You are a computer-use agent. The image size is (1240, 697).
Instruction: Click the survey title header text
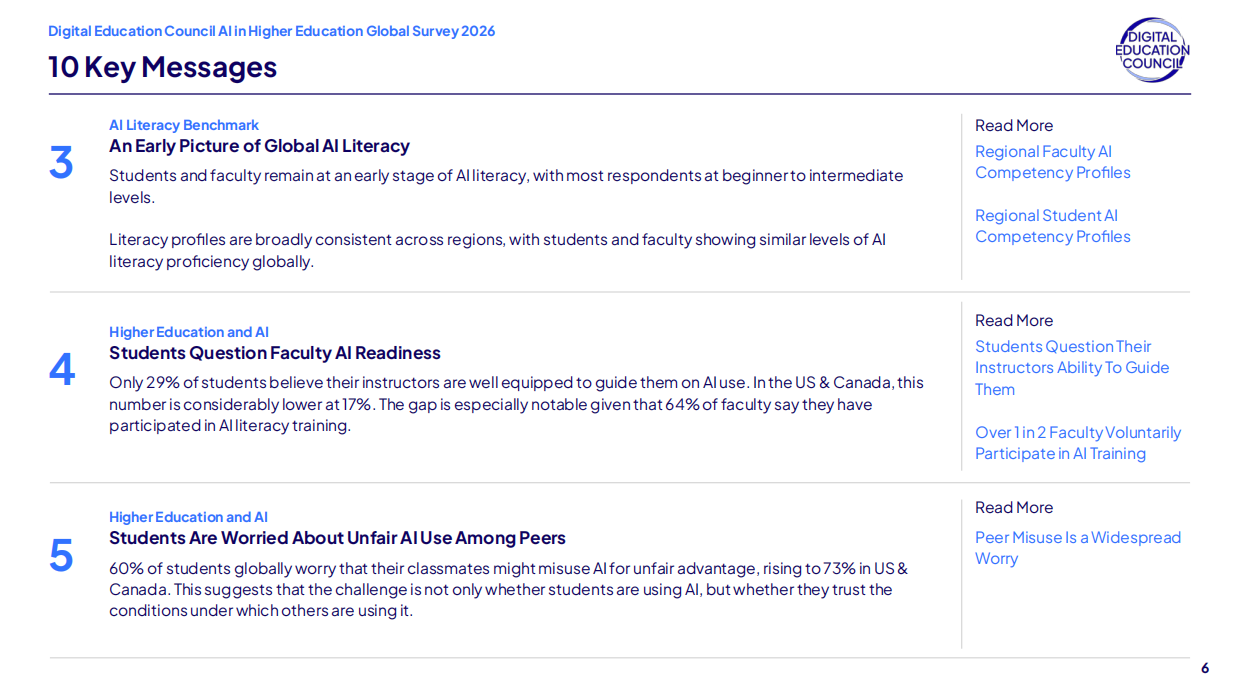[272, 31]
